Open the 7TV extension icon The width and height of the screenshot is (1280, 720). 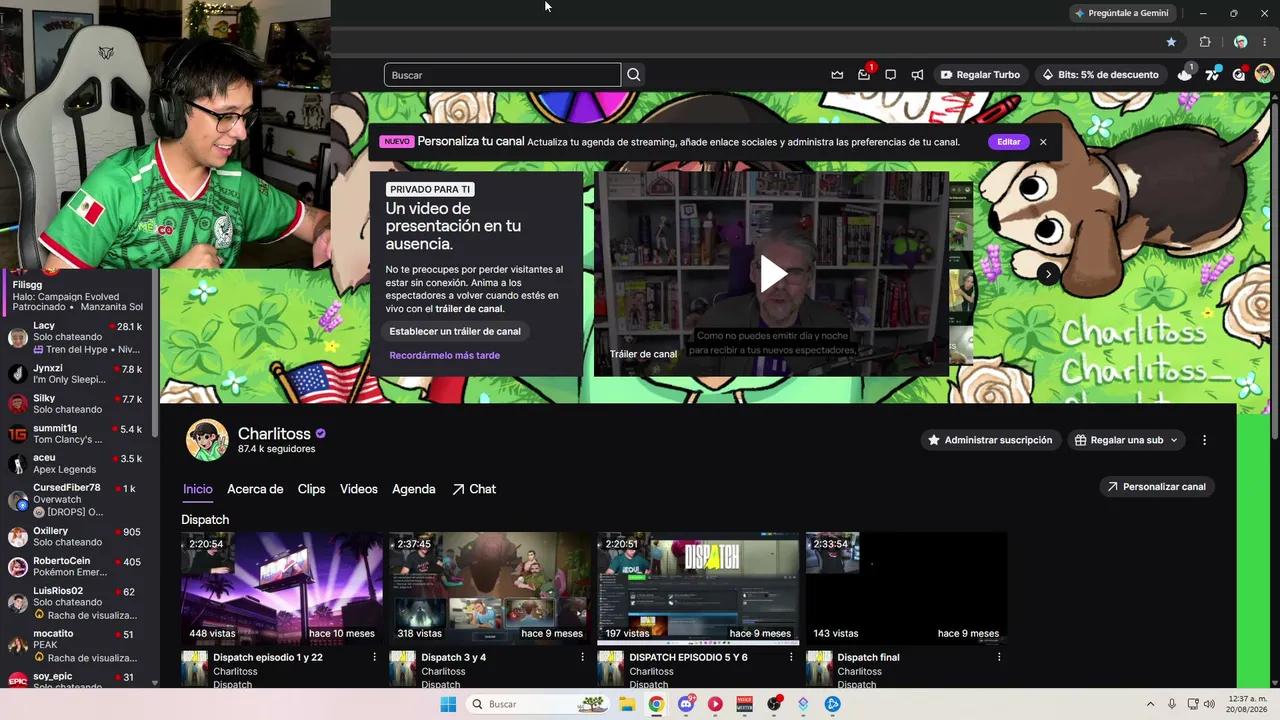click(1212, 75)
